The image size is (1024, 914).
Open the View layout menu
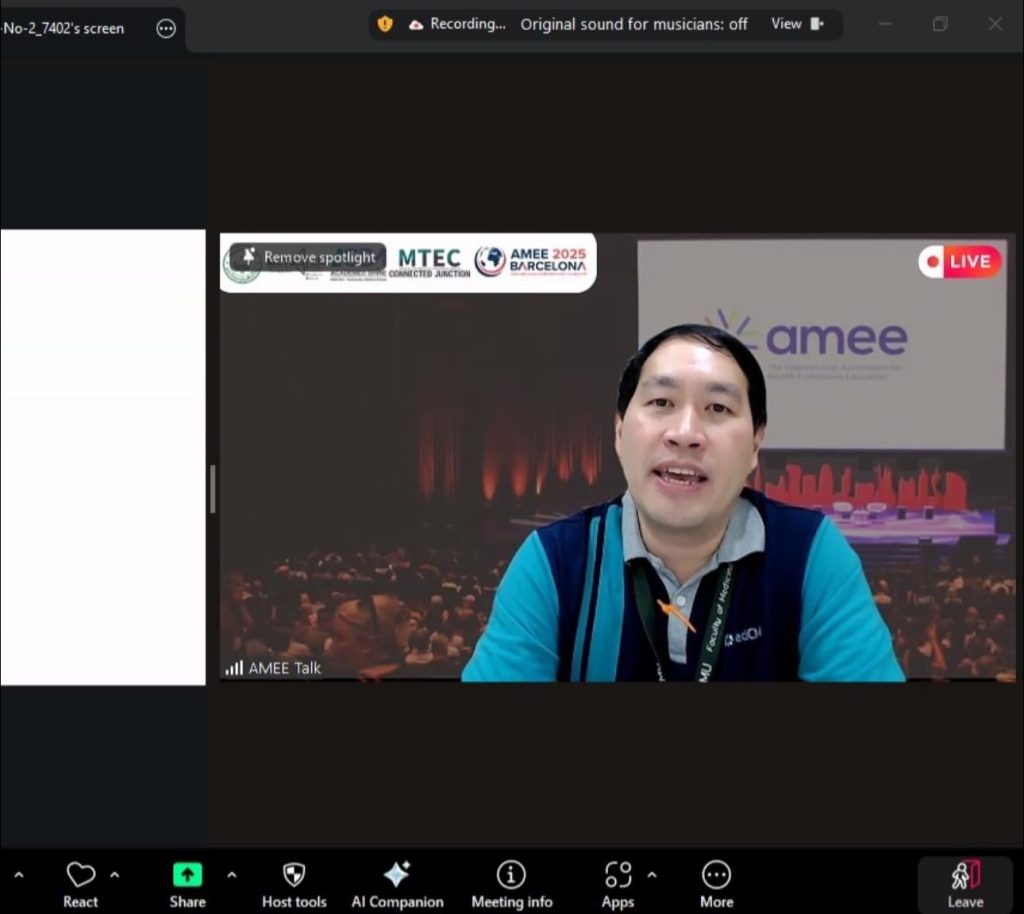point(797,24)
